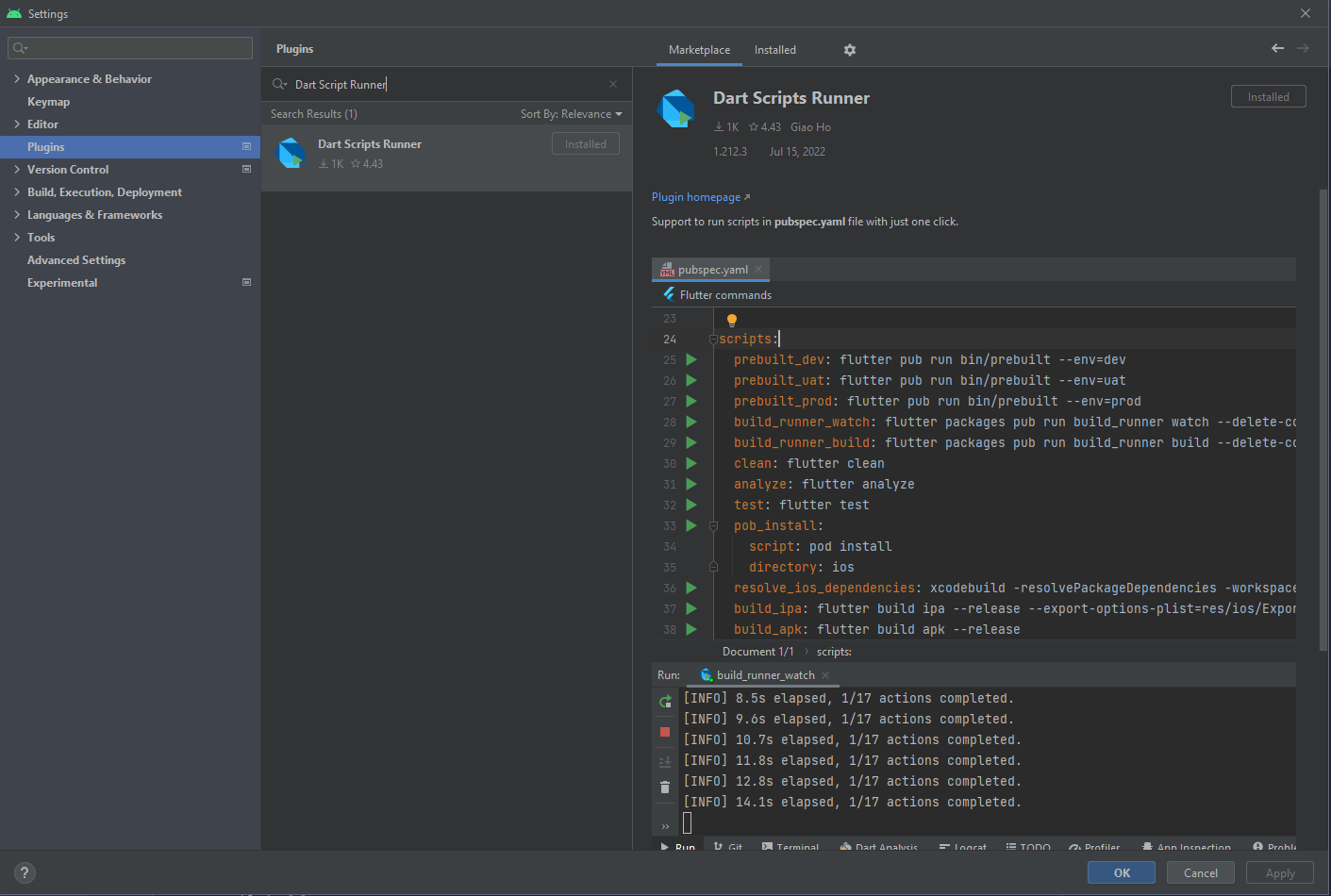The width and height of the screenshot is (1331, 896).
Task: Click the run arrow beside prebuilt_dev in preview
Action: click(691, 359)
